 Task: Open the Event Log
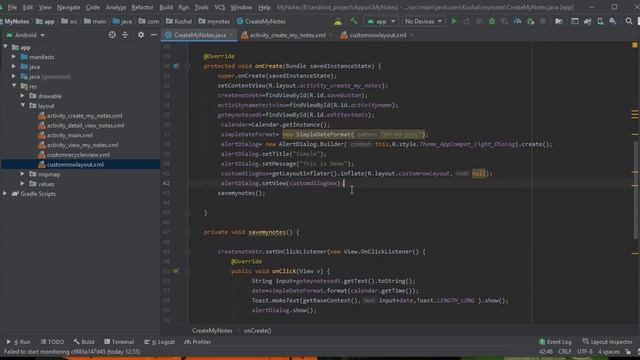click(556, 342)
